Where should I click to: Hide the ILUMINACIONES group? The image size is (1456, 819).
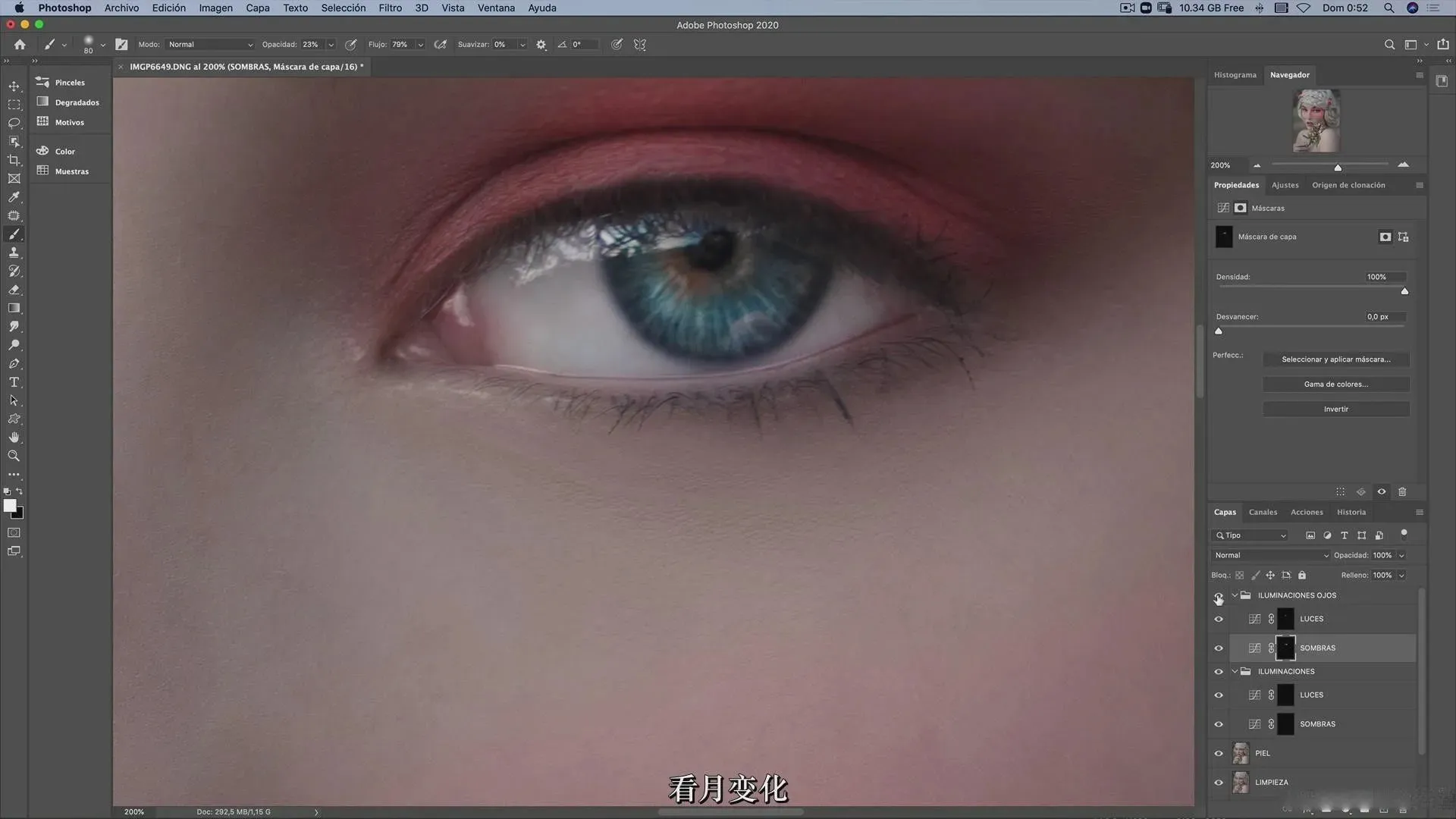point(1219,671)
